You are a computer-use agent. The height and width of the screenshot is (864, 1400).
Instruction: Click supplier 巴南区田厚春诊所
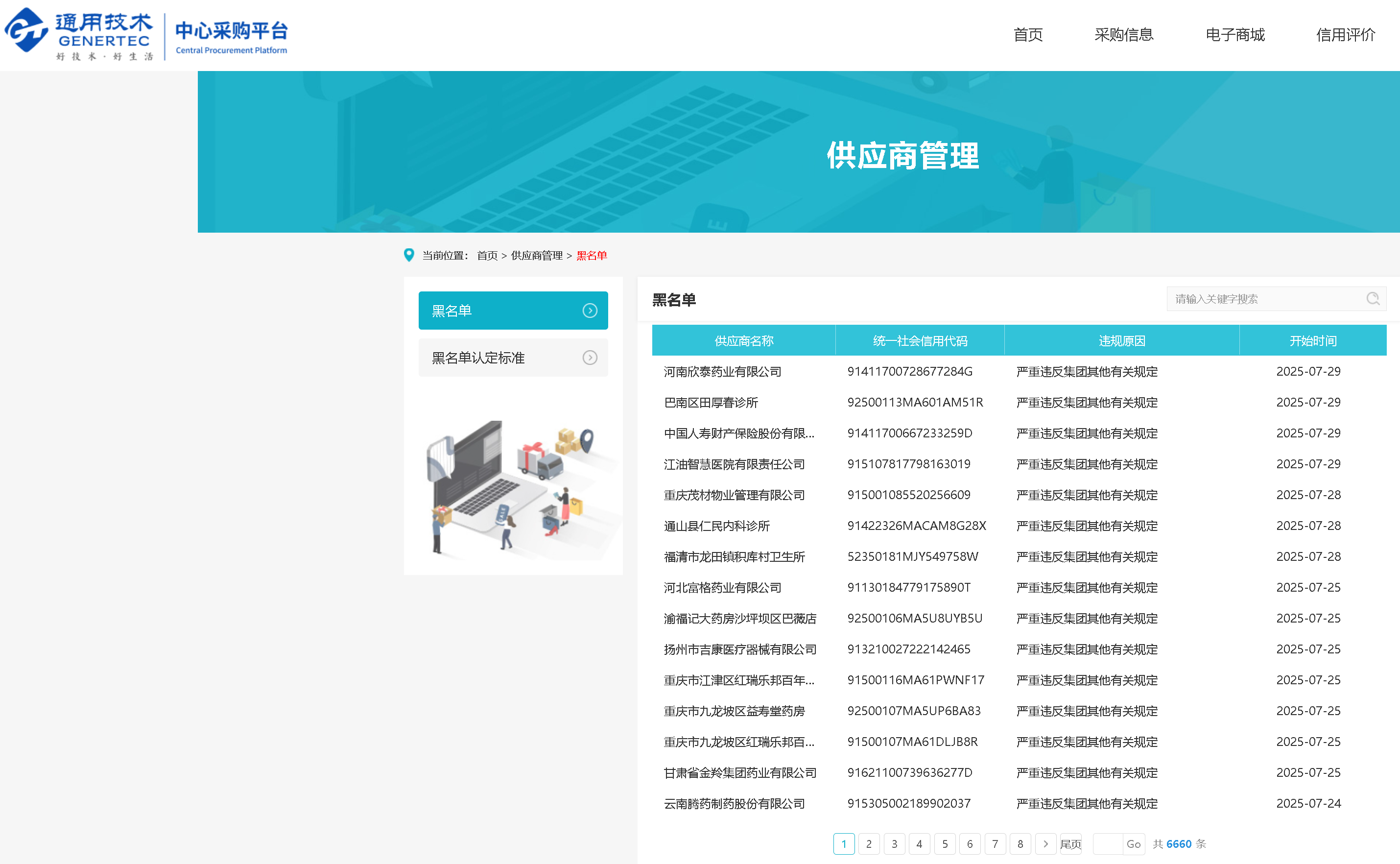coord(711,402)
